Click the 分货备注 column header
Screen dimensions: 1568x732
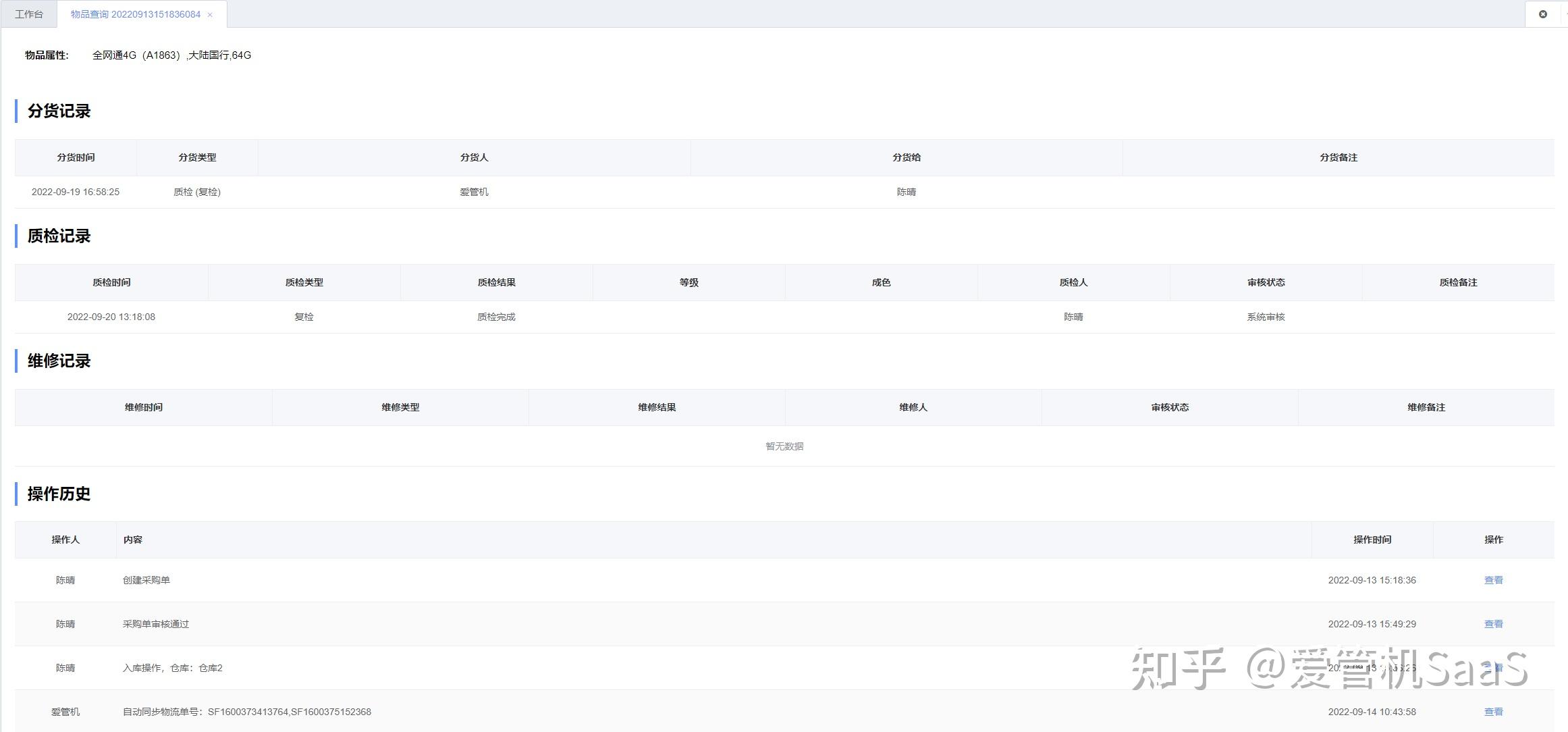point(1338,157)
